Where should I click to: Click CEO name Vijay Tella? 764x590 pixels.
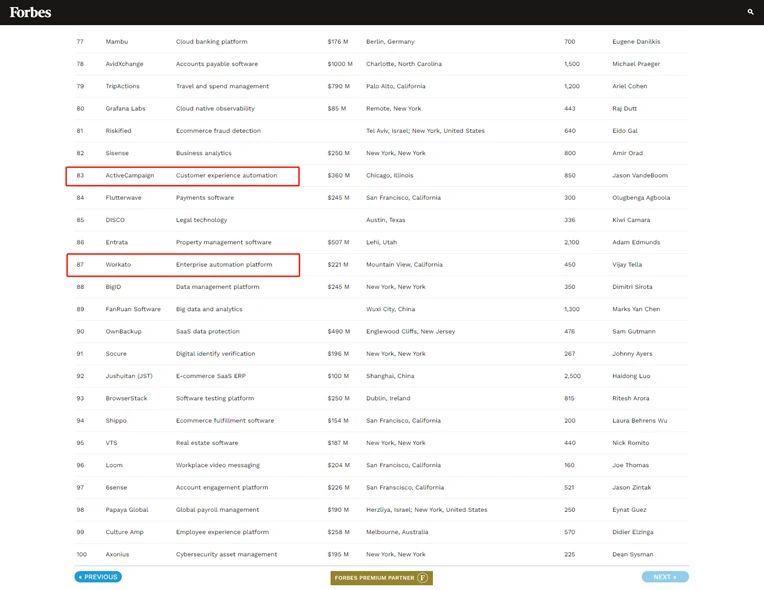[627, 265]
